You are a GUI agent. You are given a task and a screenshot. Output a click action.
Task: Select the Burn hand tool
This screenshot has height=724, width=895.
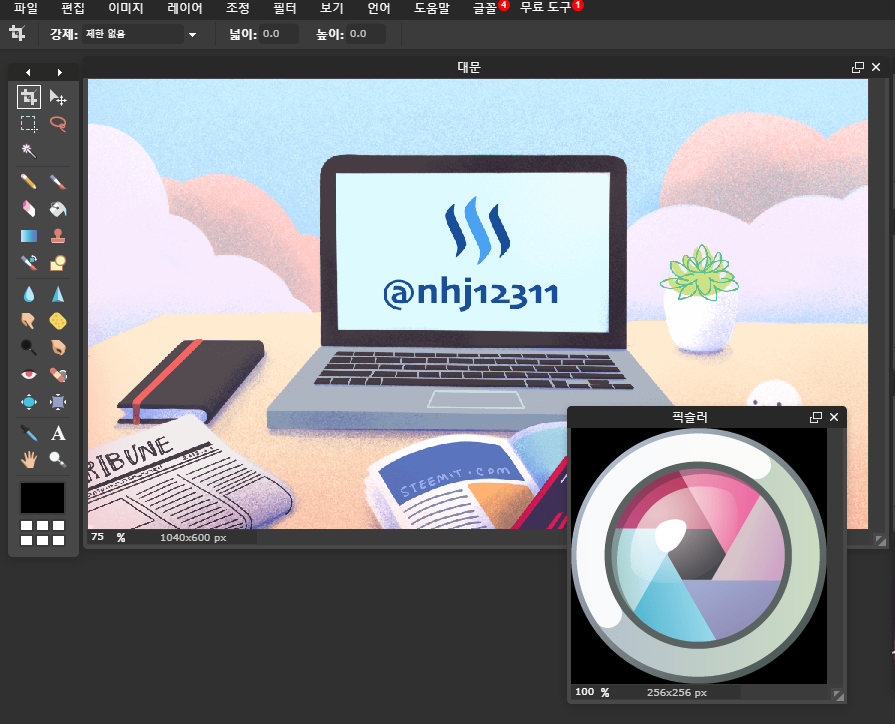click(x=58, y=347)
